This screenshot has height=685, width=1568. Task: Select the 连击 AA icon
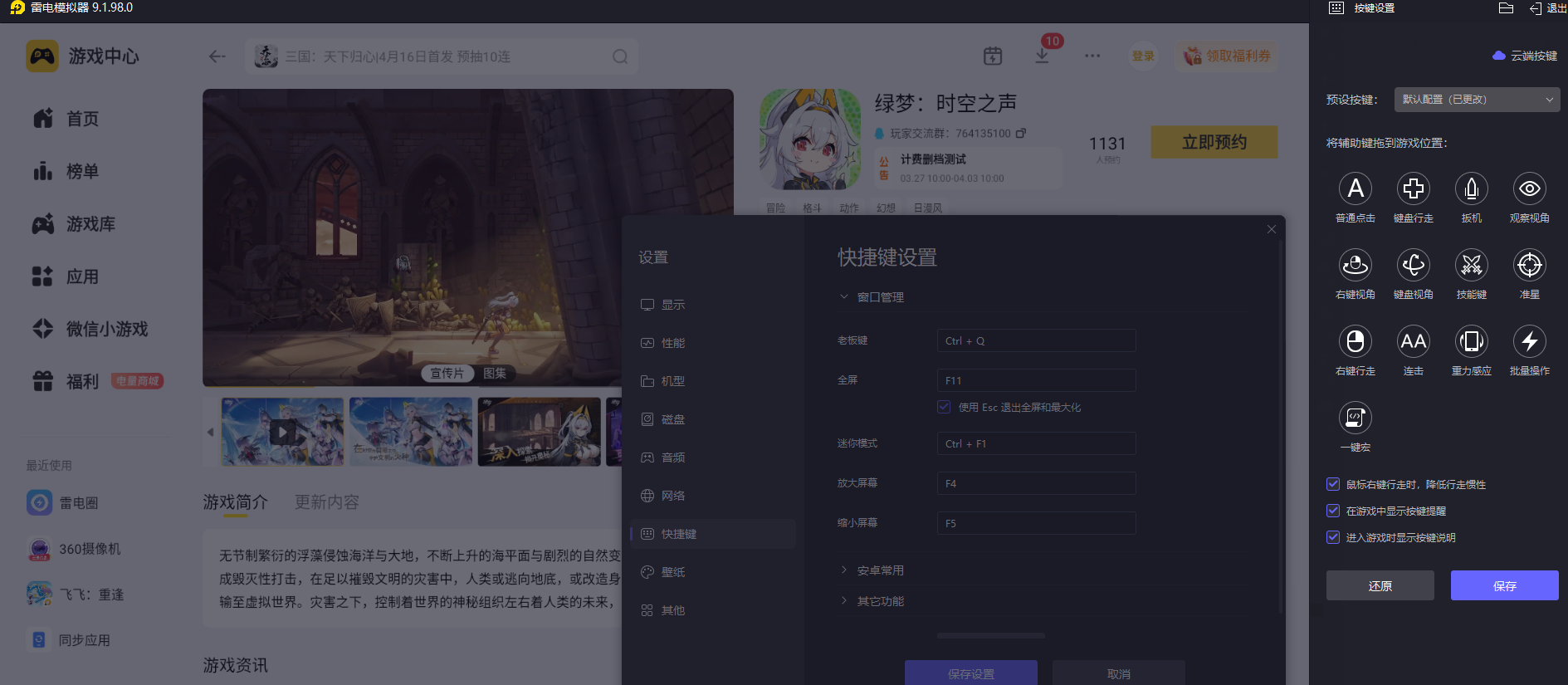(1414, 341)
